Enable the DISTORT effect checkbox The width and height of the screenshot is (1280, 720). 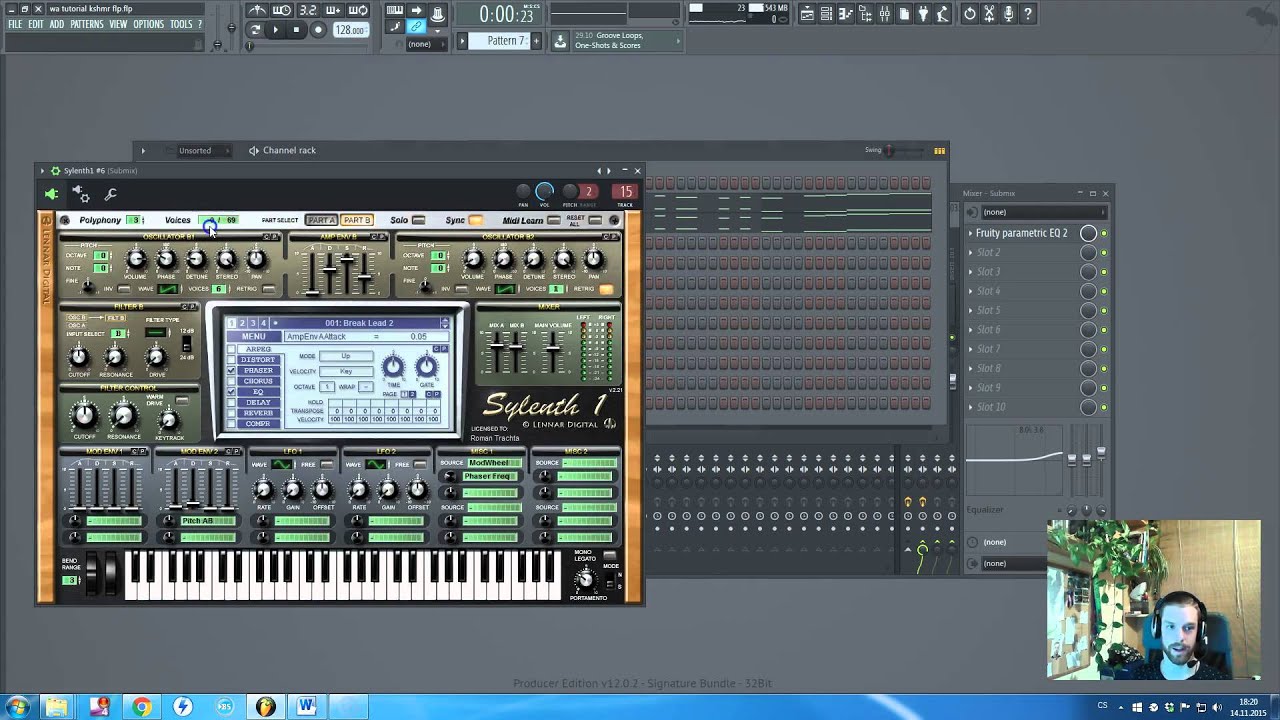(x=232, y=360)
